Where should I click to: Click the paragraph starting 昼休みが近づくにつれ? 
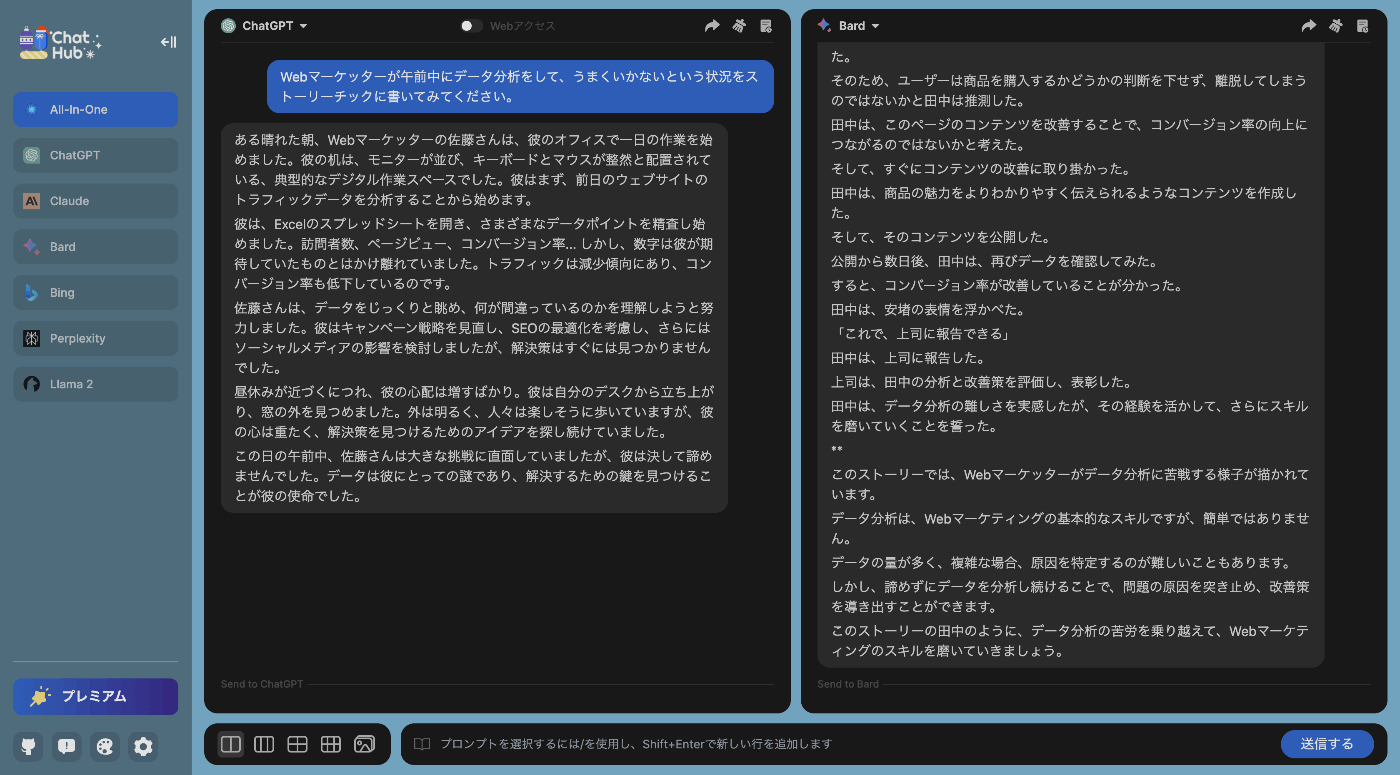point(474,411)
